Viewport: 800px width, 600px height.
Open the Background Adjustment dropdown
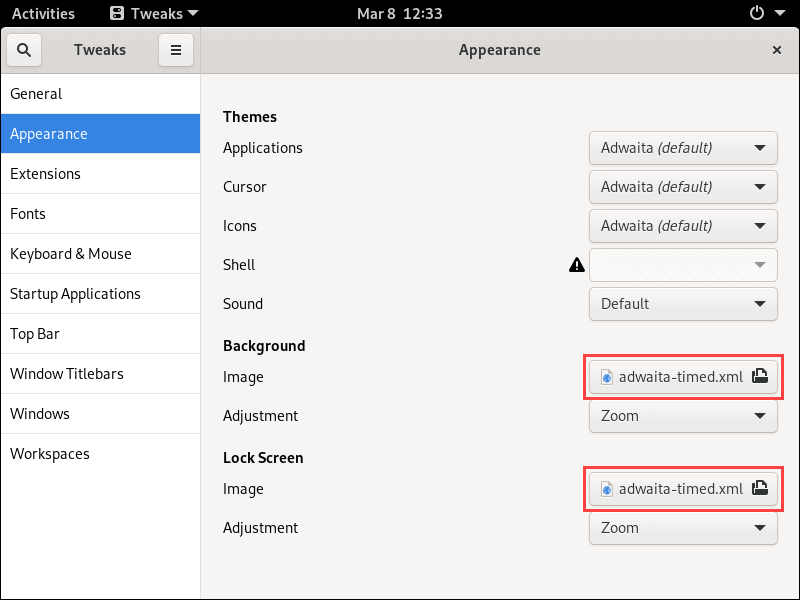pyautogui.click(x=683, y=416)
